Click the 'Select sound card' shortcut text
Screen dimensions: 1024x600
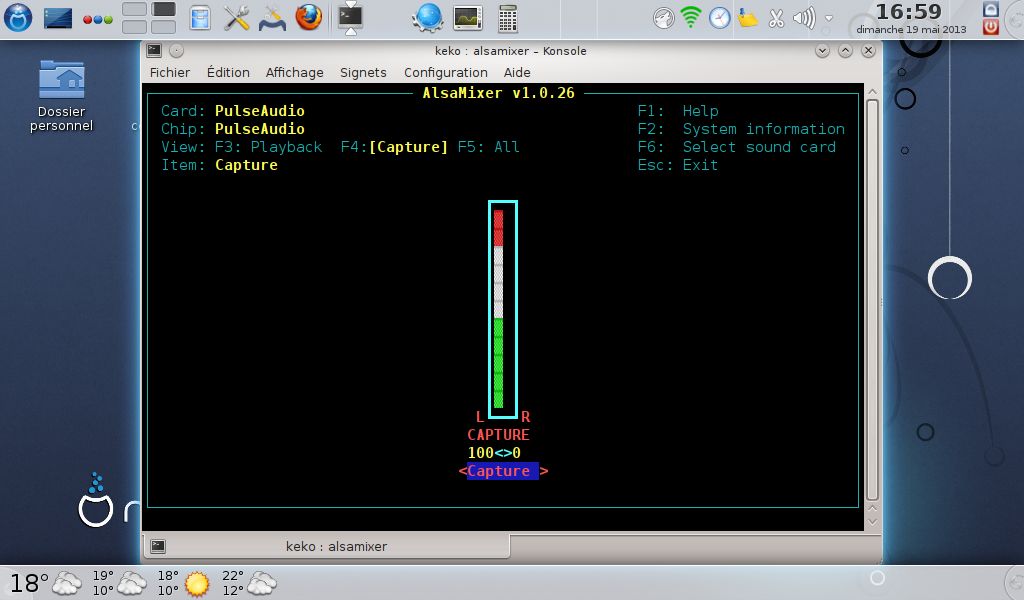[x=759, y=147]
